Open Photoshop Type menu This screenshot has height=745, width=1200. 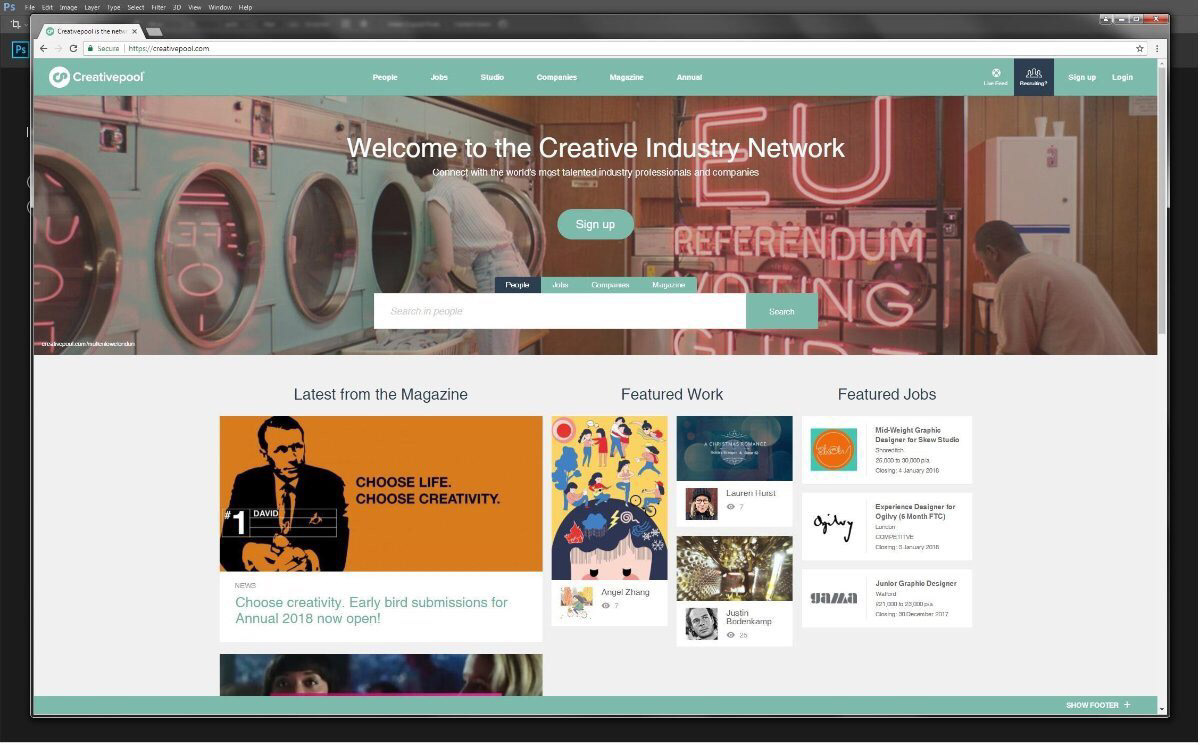pos(114,7)
